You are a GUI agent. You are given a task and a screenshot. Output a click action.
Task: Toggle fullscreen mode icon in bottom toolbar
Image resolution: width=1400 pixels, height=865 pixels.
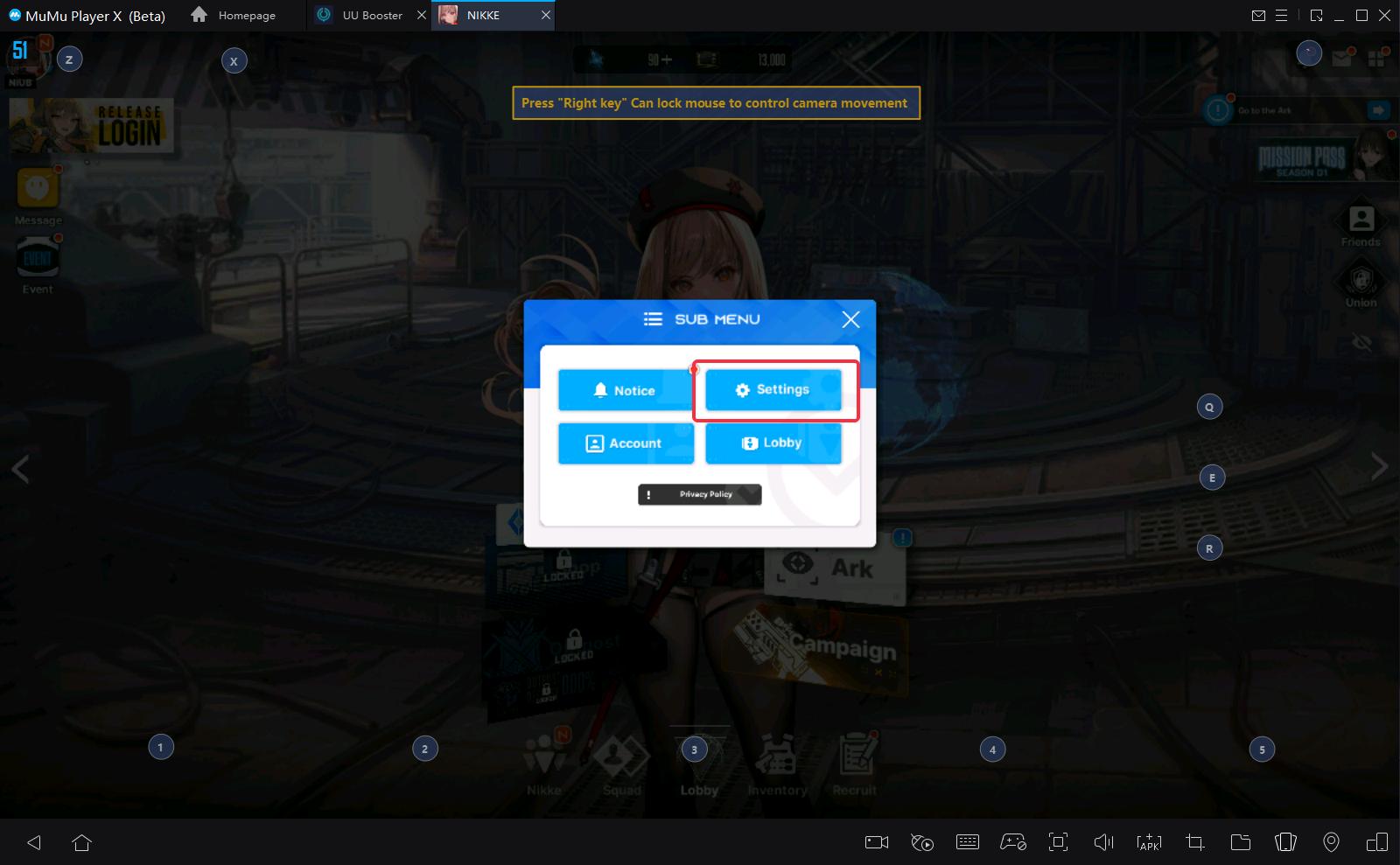click(1058, 842)
